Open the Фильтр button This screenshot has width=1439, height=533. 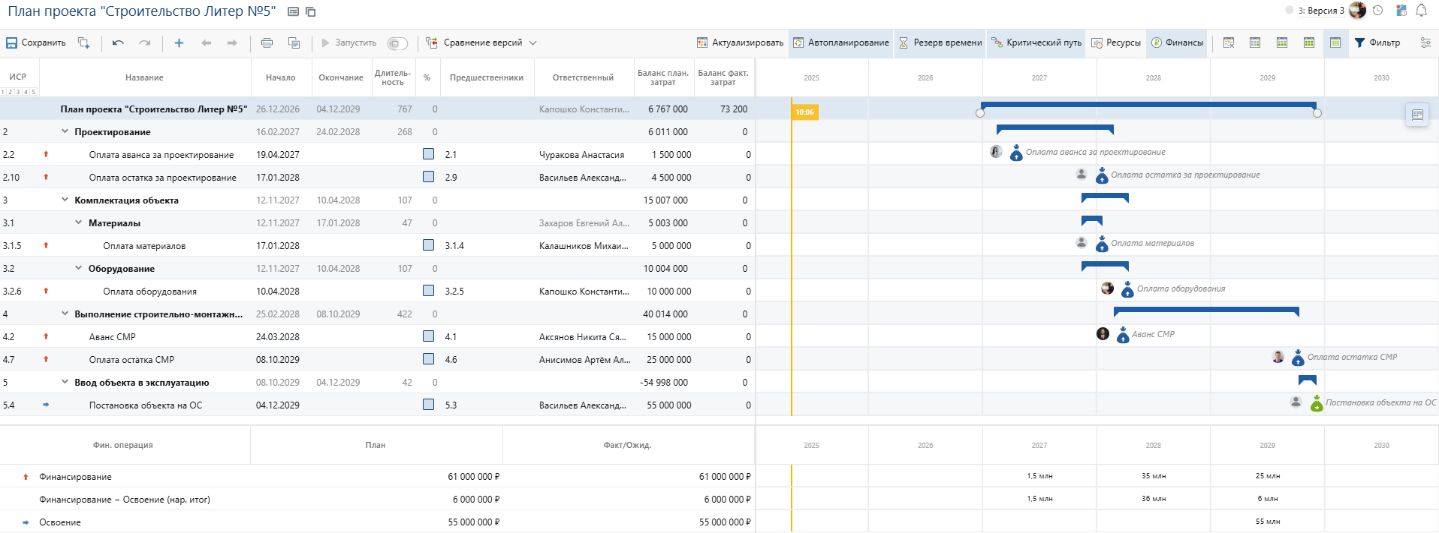(x=1377, y=43)
